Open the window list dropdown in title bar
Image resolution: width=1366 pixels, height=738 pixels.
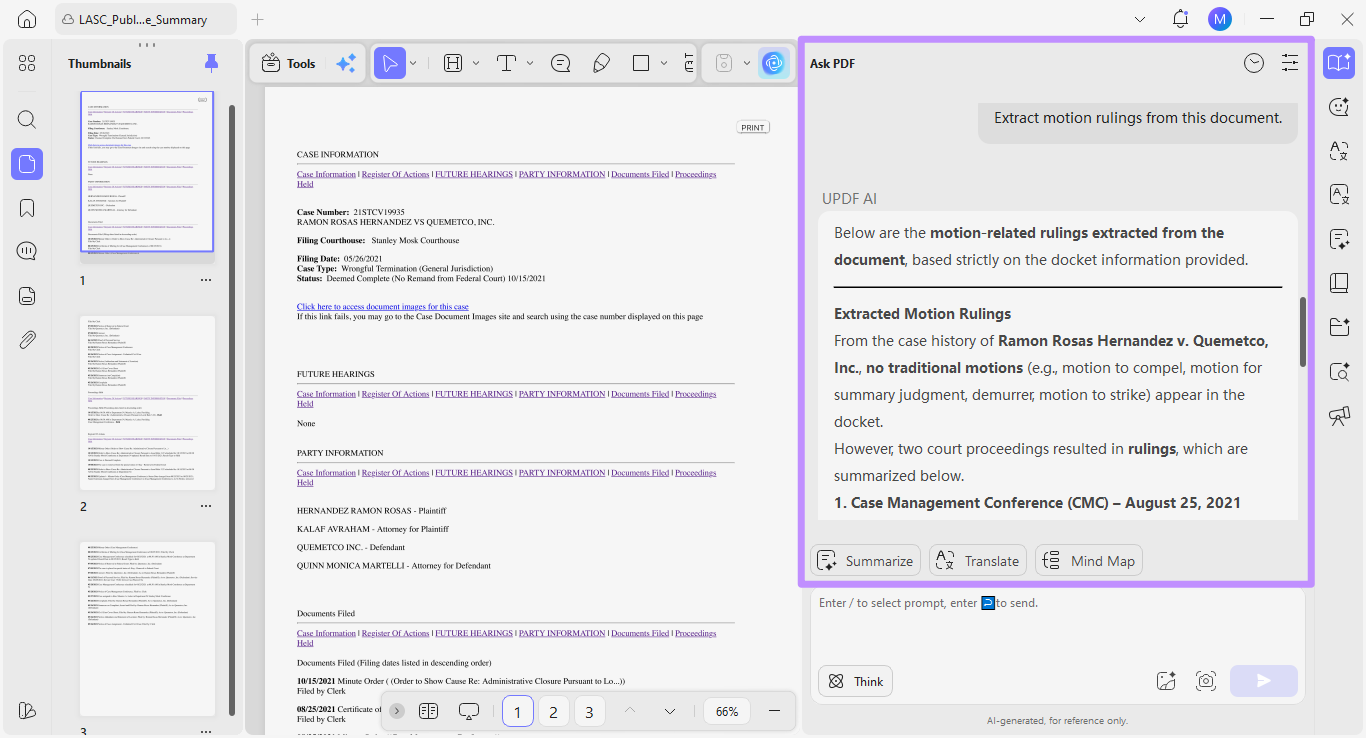[x=1141, y=19]
